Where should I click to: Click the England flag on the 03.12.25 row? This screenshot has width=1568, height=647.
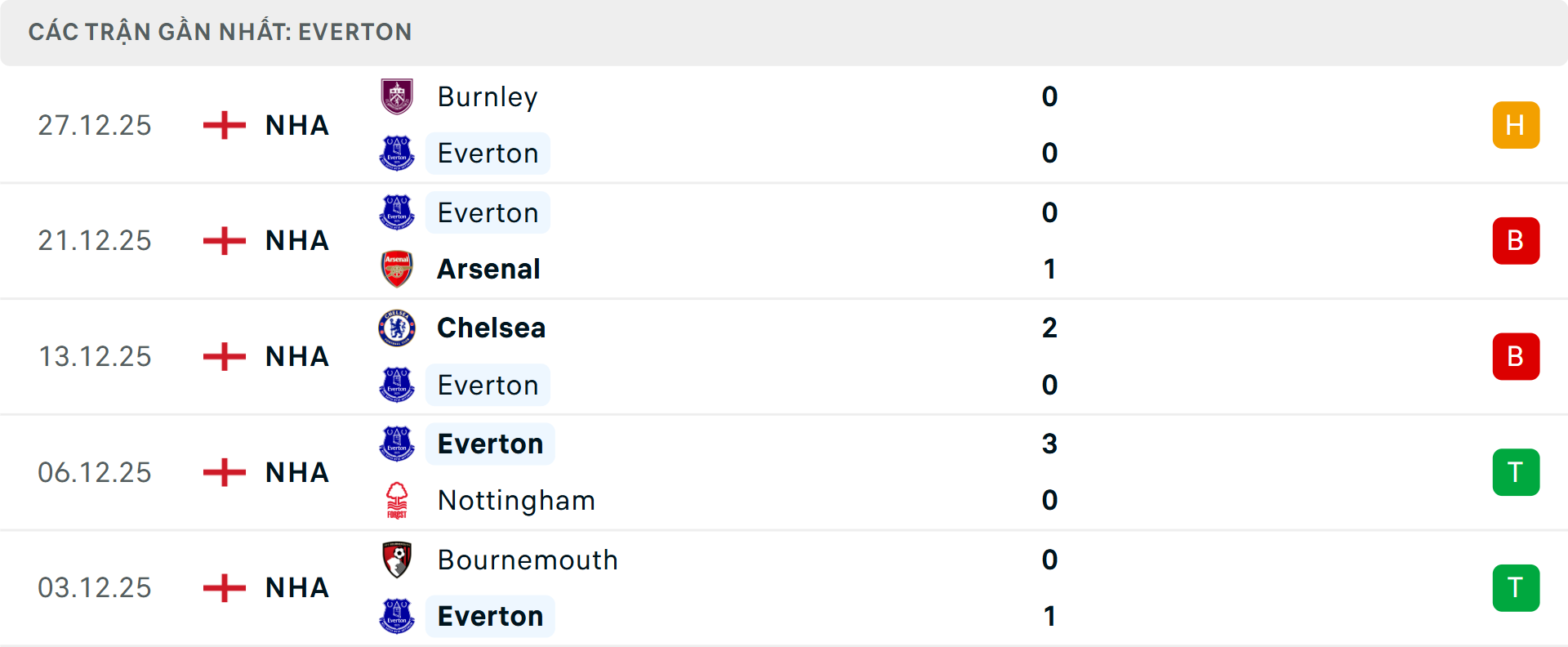[x=223, y=587]
